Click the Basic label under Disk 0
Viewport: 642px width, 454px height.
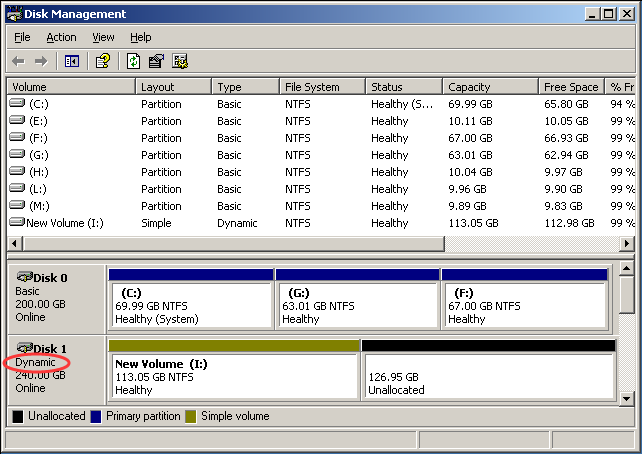(x=27, y=291)
